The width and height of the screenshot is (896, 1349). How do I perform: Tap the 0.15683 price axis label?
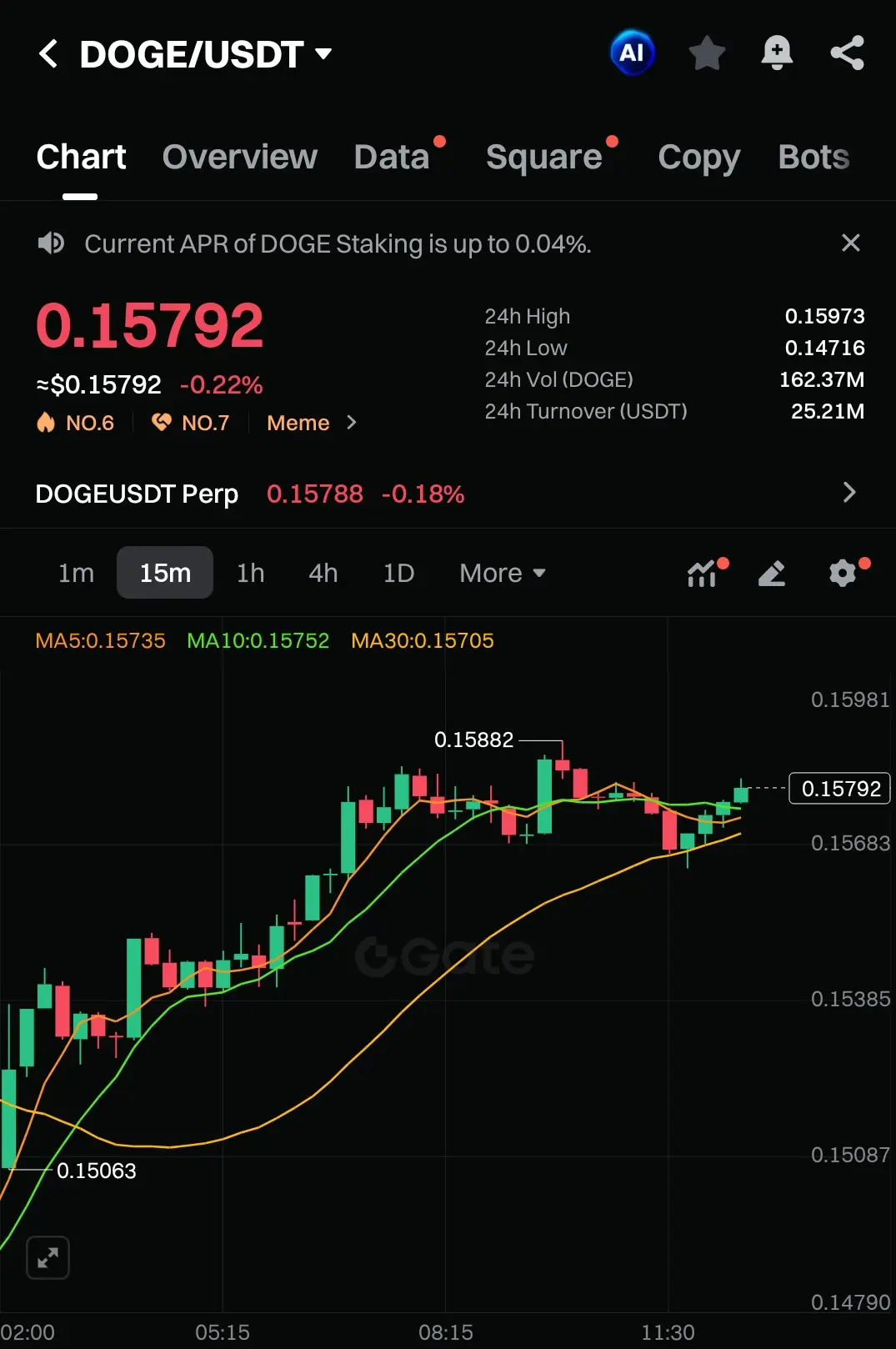(x=850, y=843)
